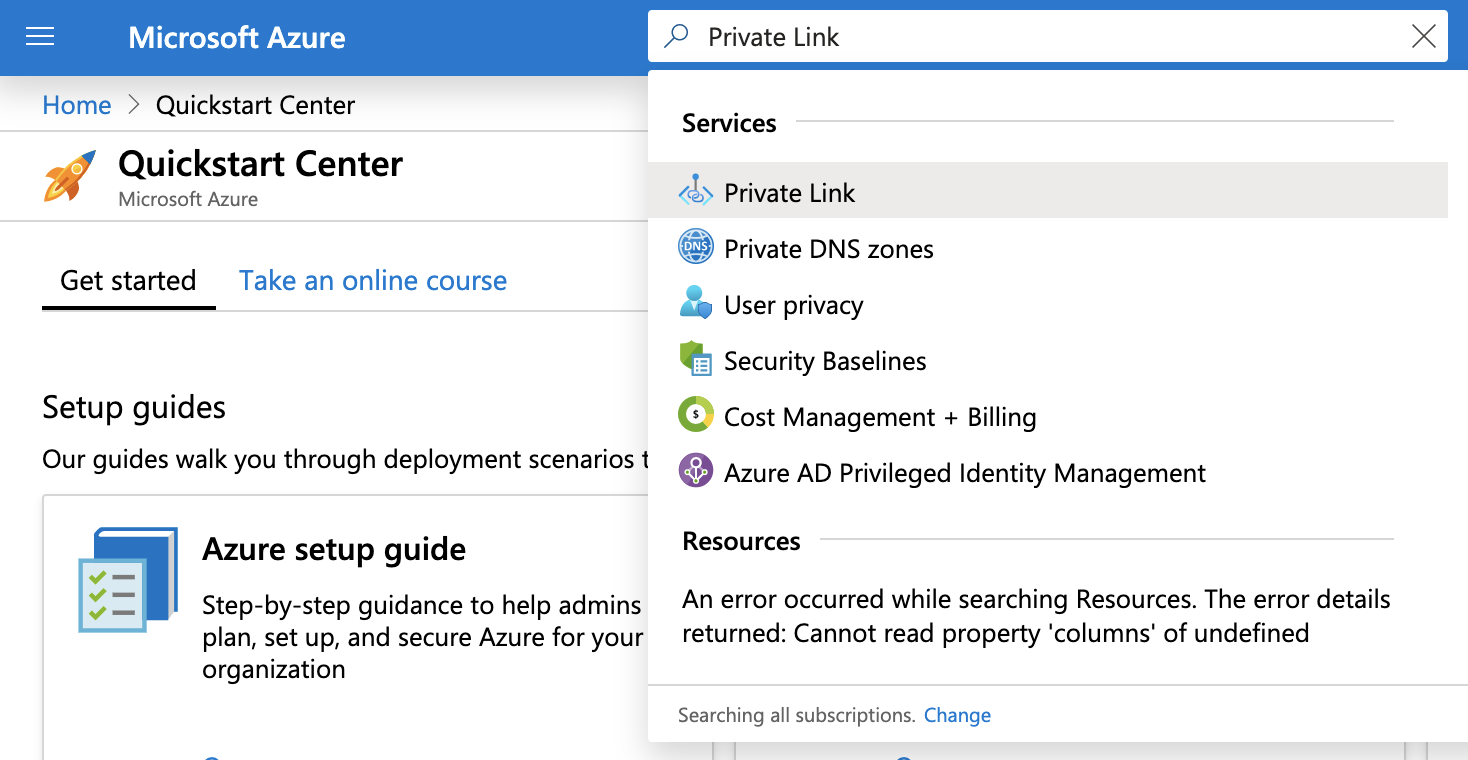Click the Cost Management + Billing dollar icon
The width and height of the screenshot is (1468, 760).
(695, 415)
